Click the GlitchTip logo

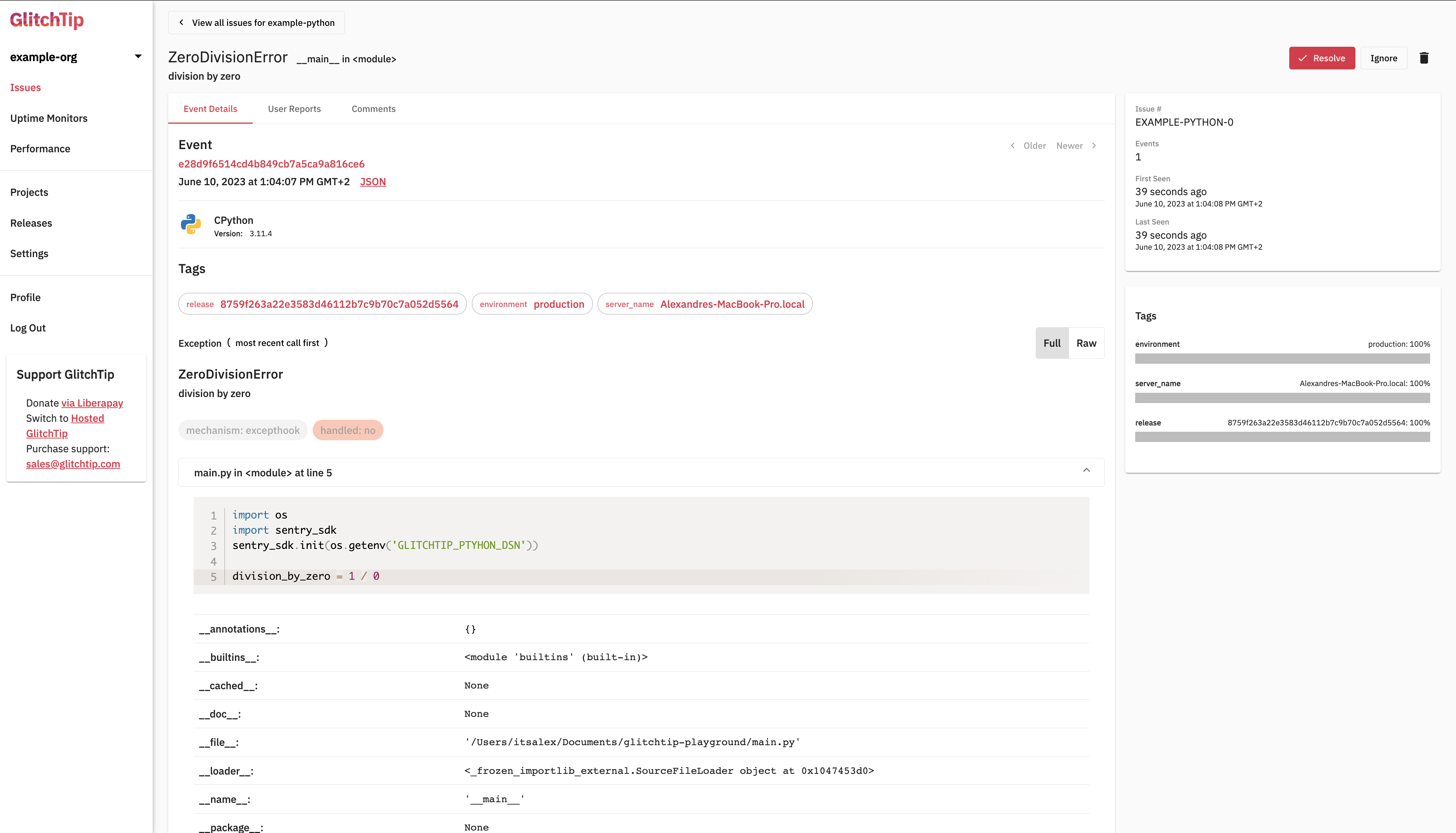(x=47, y=19)
